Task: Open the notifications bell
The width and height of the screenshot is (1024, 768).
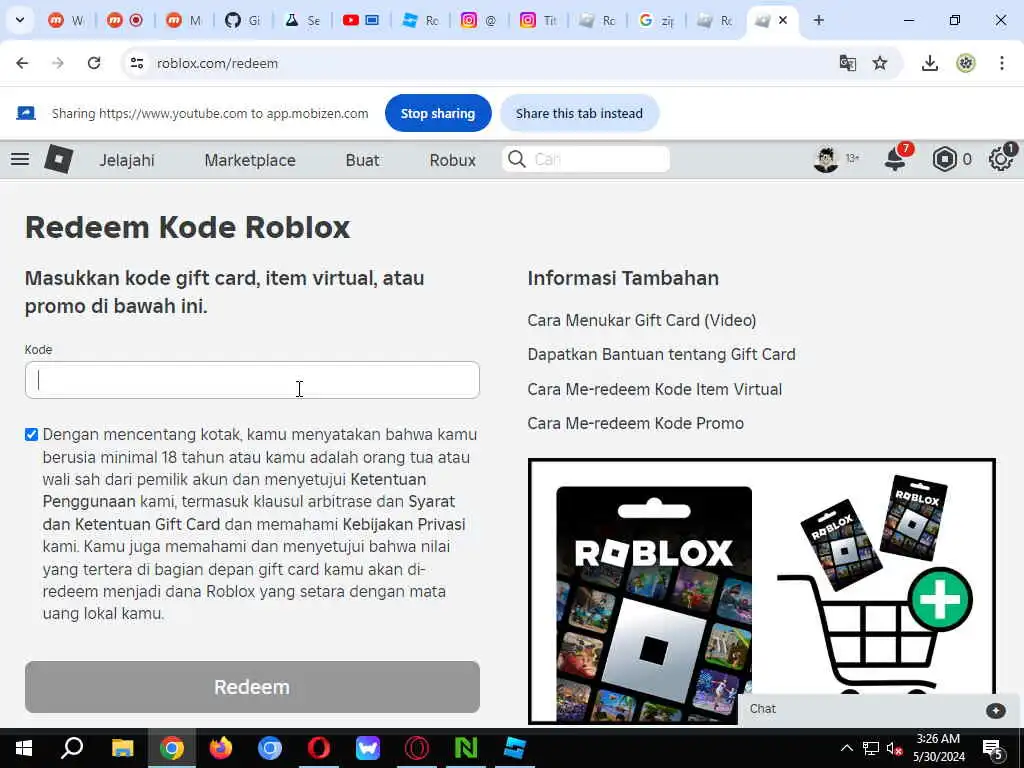Action: (895, 159)
